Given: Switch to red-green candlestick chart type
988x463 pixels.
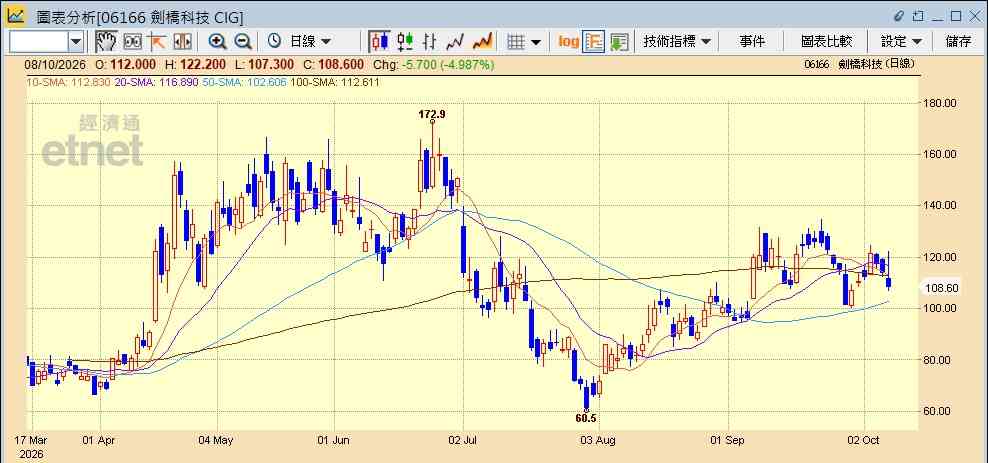Looking at the screenshot, I should 405,42.
